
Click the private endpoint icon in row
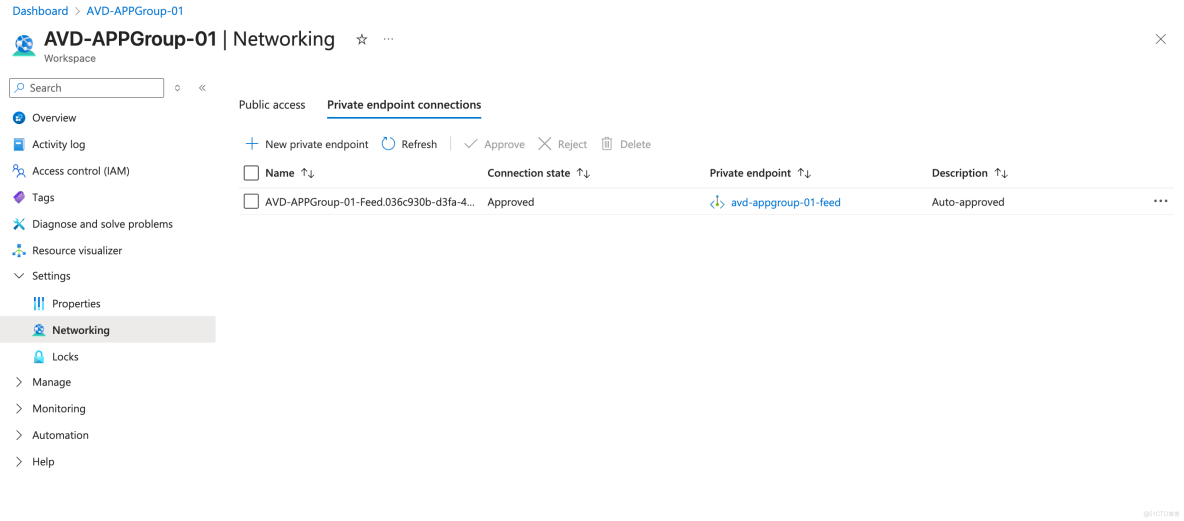point(717,202)
